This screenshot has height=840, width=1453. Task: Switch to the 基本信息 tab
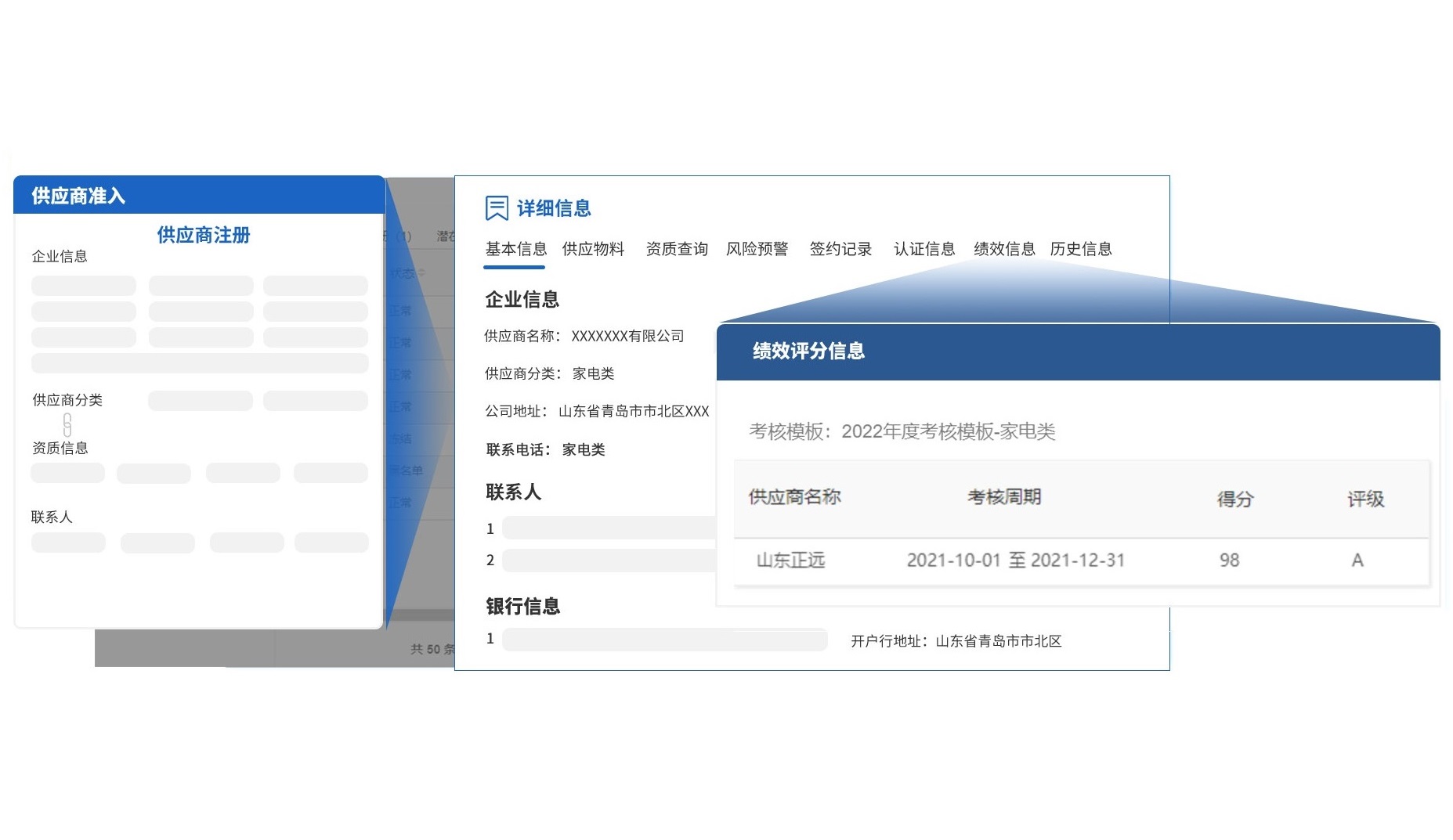(515, 249)
